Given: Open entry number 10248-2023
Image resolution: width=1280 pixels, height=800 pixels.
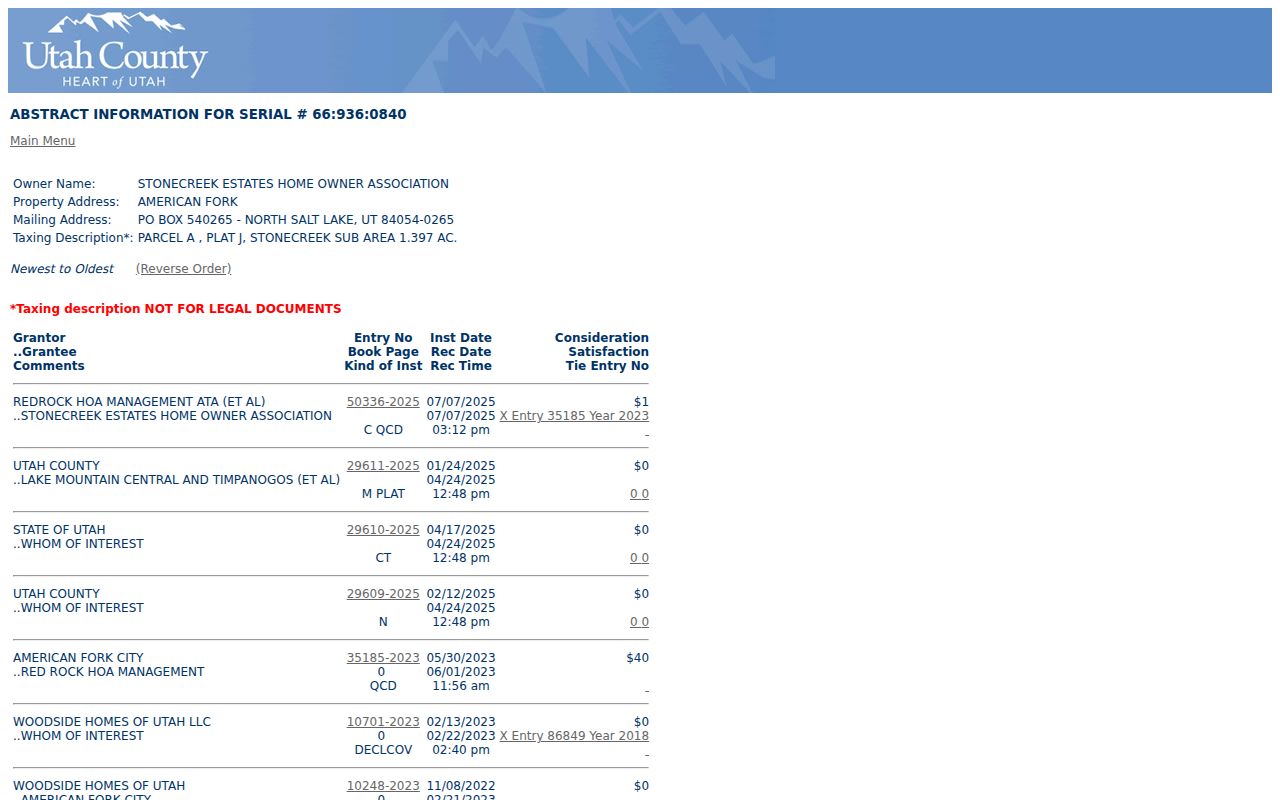Looking at the screenshot, I should tap(383, 786).
